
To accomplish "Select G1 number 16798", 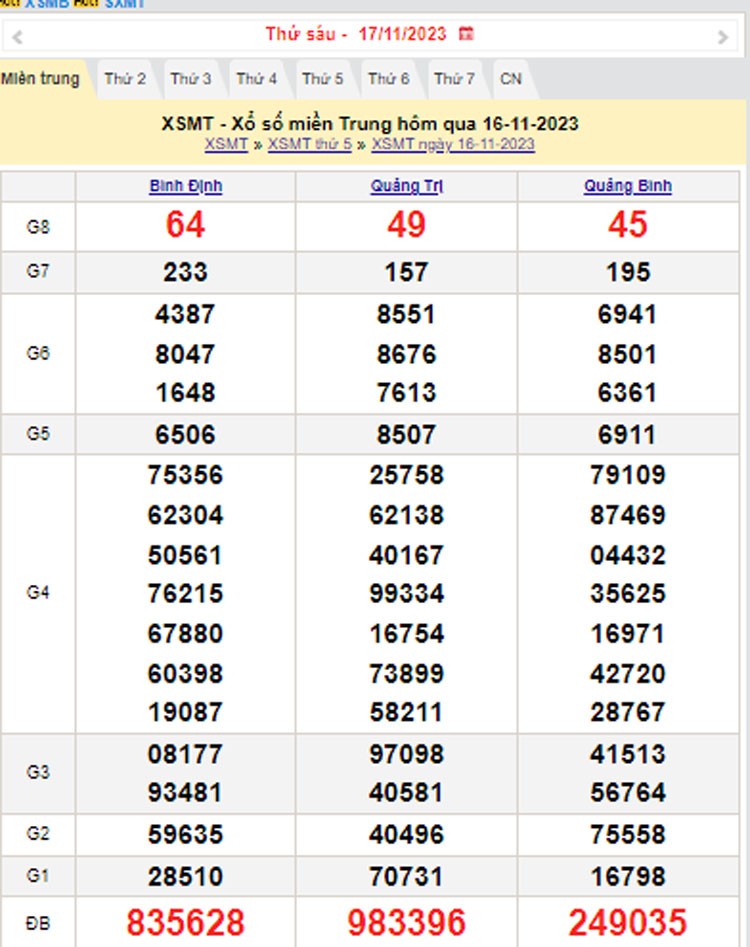I will click(628, 877).
